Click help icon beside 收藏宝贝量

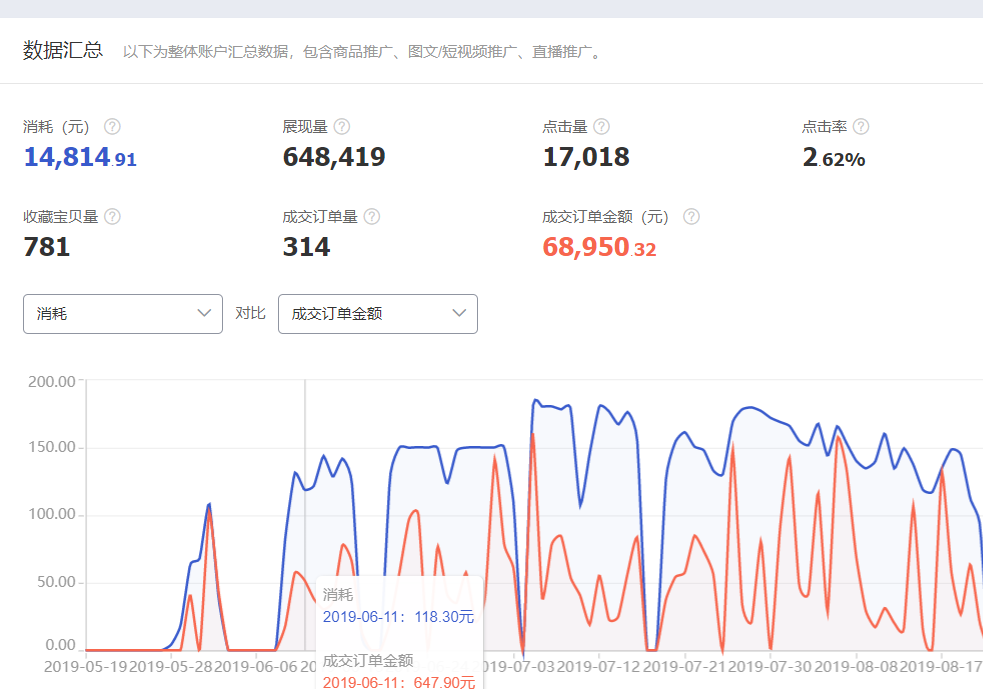112,217
